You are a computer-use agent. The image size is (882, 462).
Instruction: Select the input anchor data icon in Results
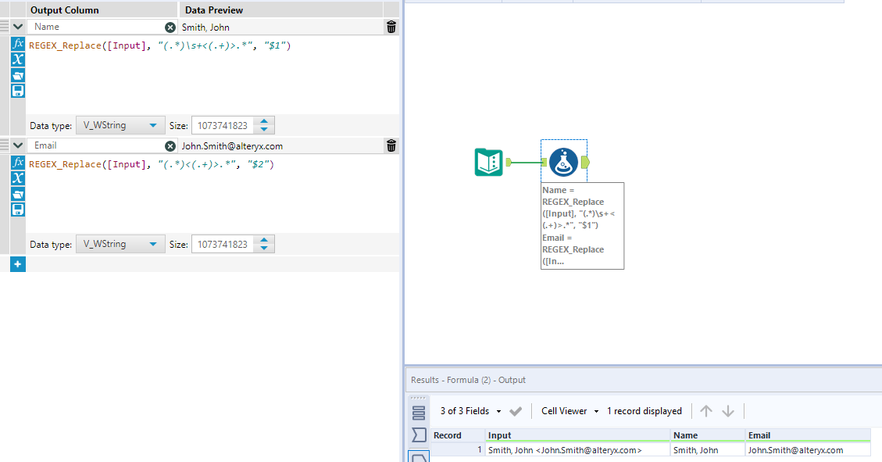tap(419, 434)
